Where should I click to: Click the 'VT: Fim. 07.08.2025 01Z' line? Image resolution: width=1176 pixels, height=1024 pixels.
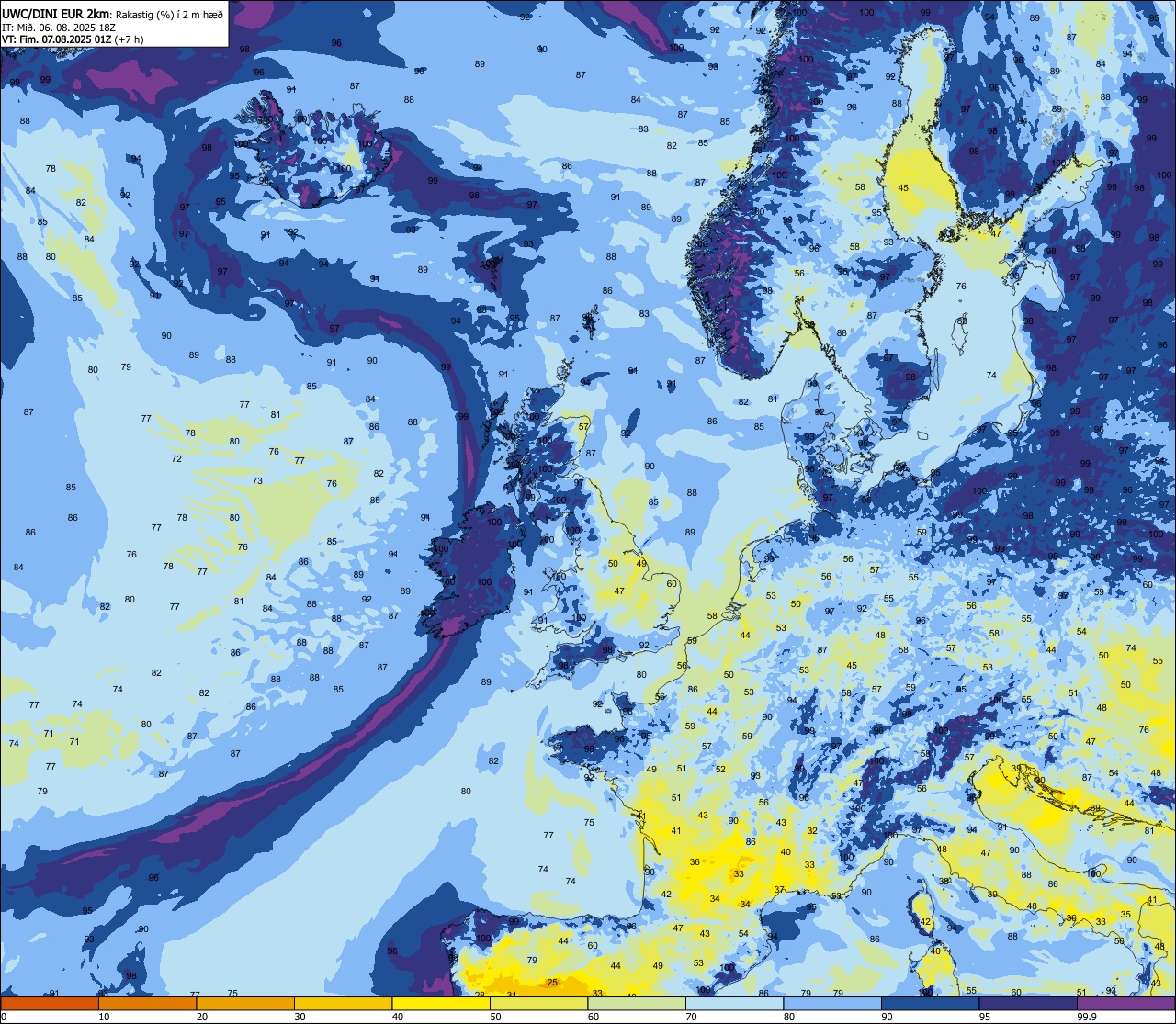(x=55, y=39)
